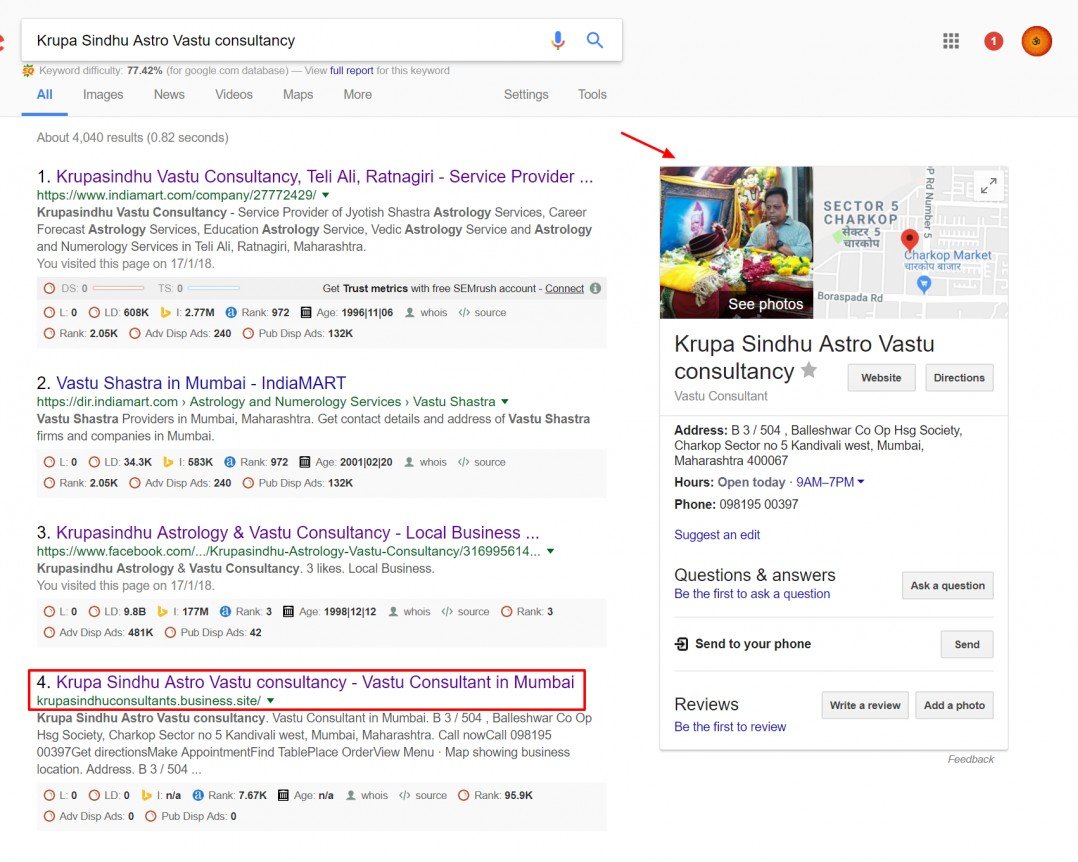1078x862 pixels.
Task: Open the red notifications badge
Action: pyautogui.click(x=993, y=41)
